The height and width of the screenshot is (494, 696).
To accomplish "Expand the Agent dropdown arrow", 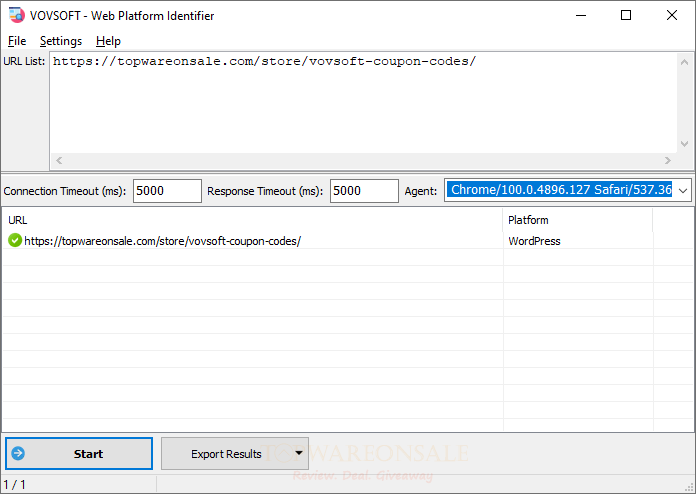I will (x=683, y=190).
